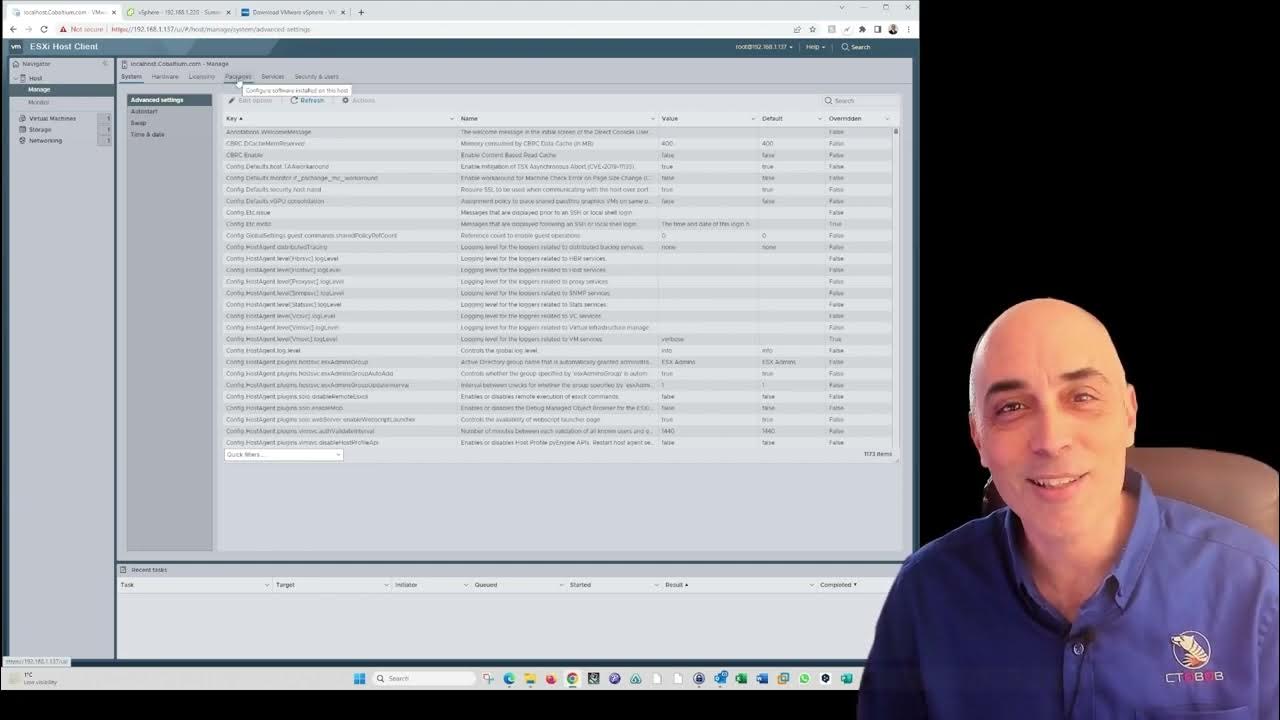Open Windows Start menu

359,678
